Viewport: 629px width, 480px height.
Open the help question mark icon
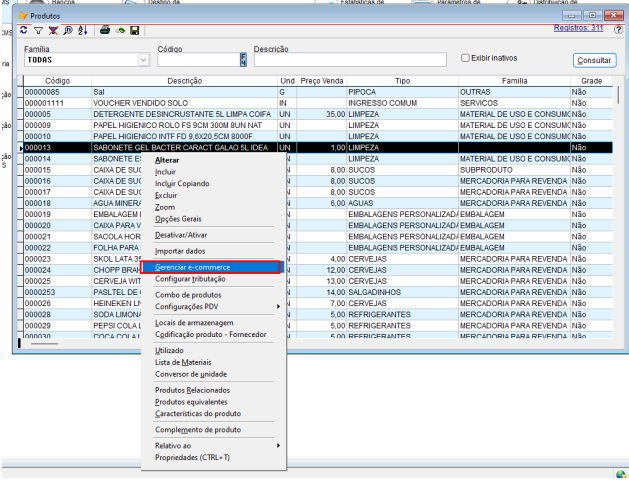[618, 31]
